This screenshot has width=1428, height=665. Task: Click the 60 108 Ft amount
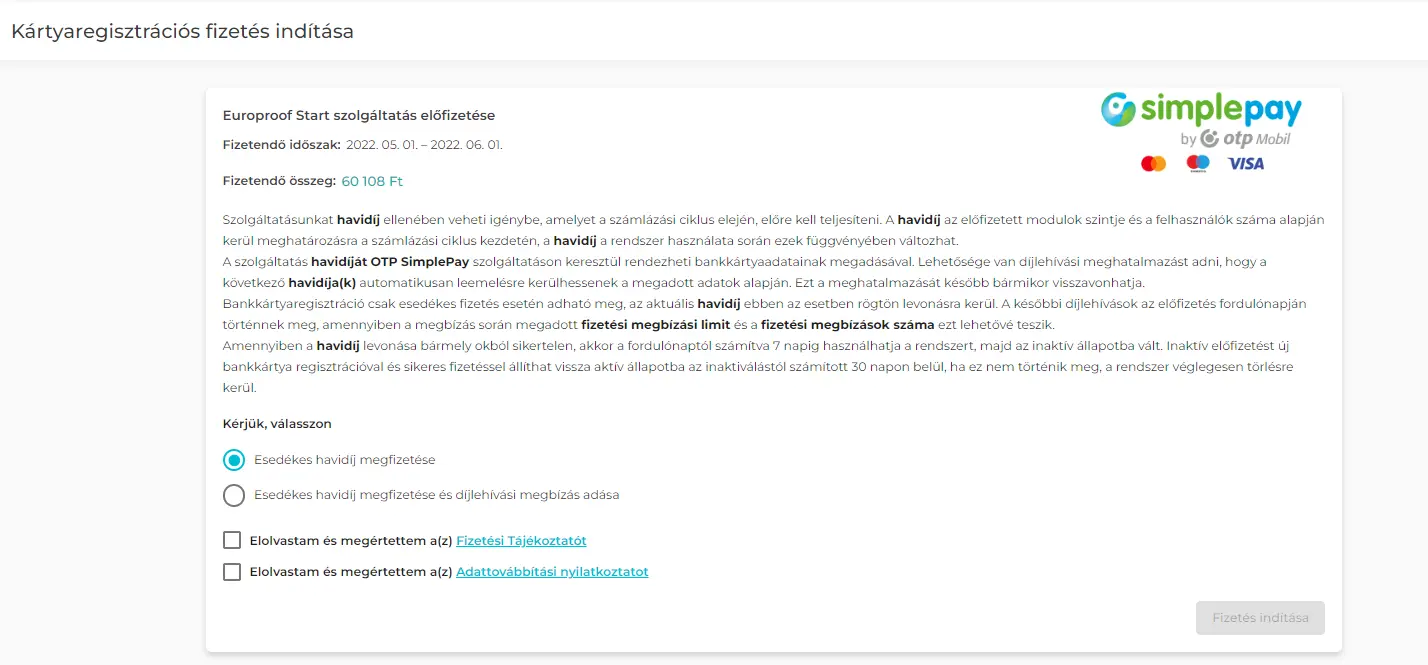(x=372, y=181)
